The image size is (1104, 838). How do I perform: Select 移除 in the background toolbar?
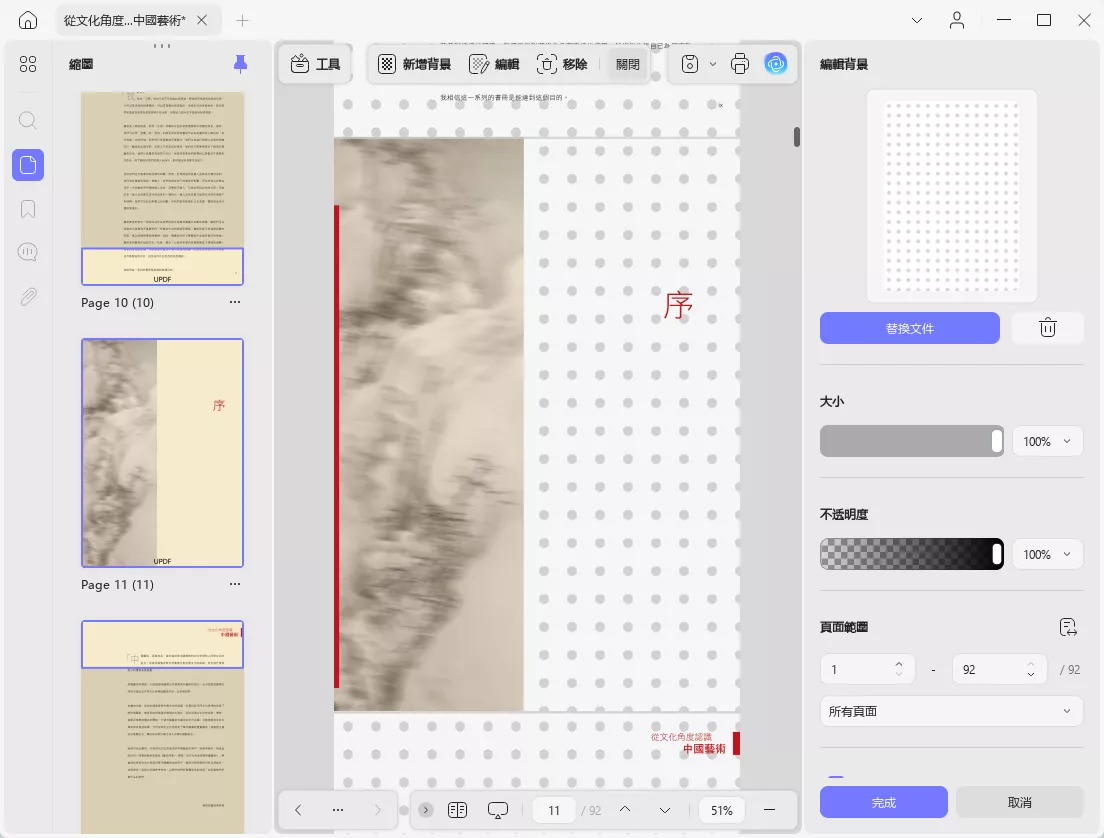click(x=562, y=64)
